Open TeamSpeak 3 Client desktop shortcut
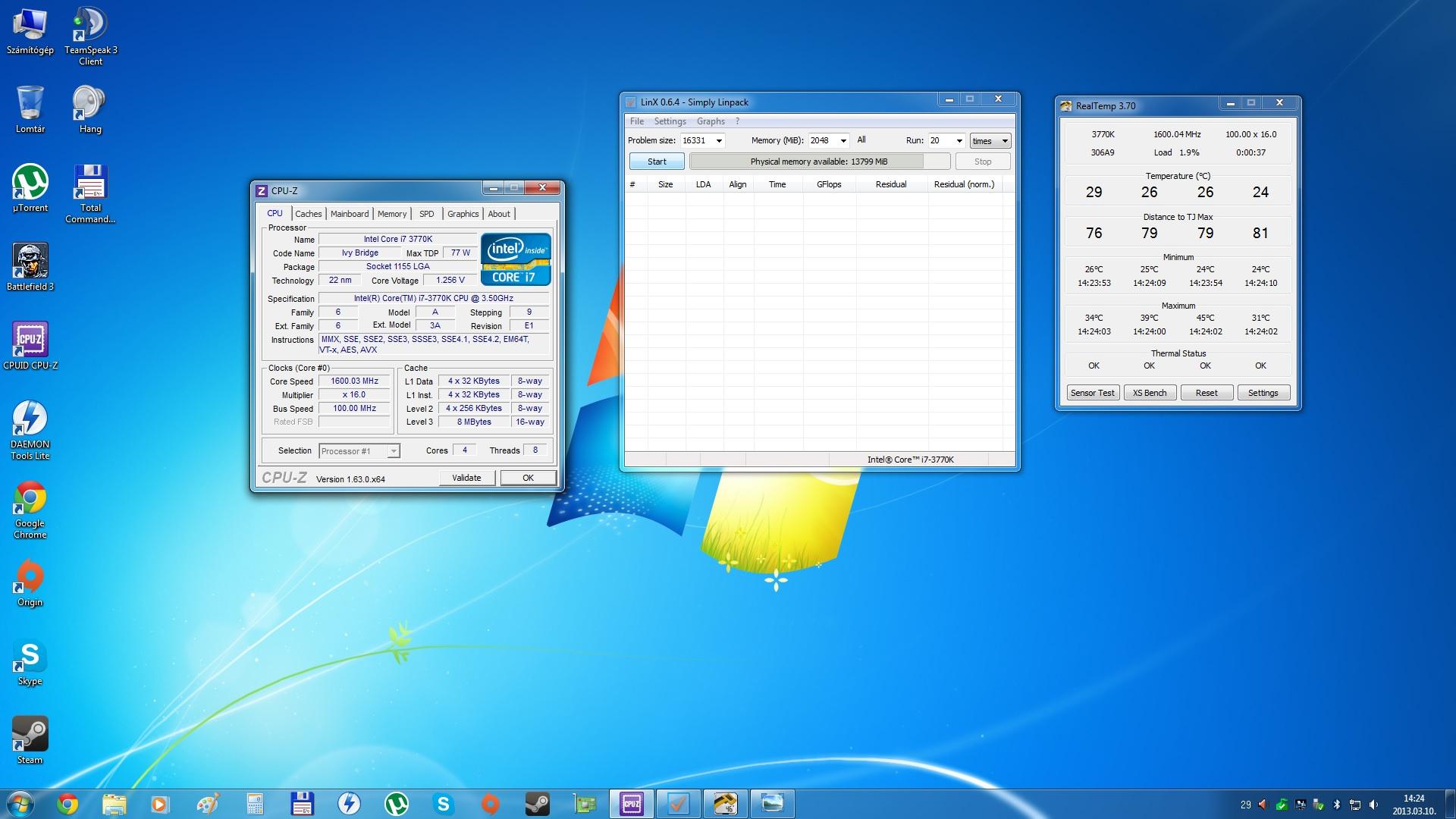The width and height of the screenshot is (1456, 819). 90,36
